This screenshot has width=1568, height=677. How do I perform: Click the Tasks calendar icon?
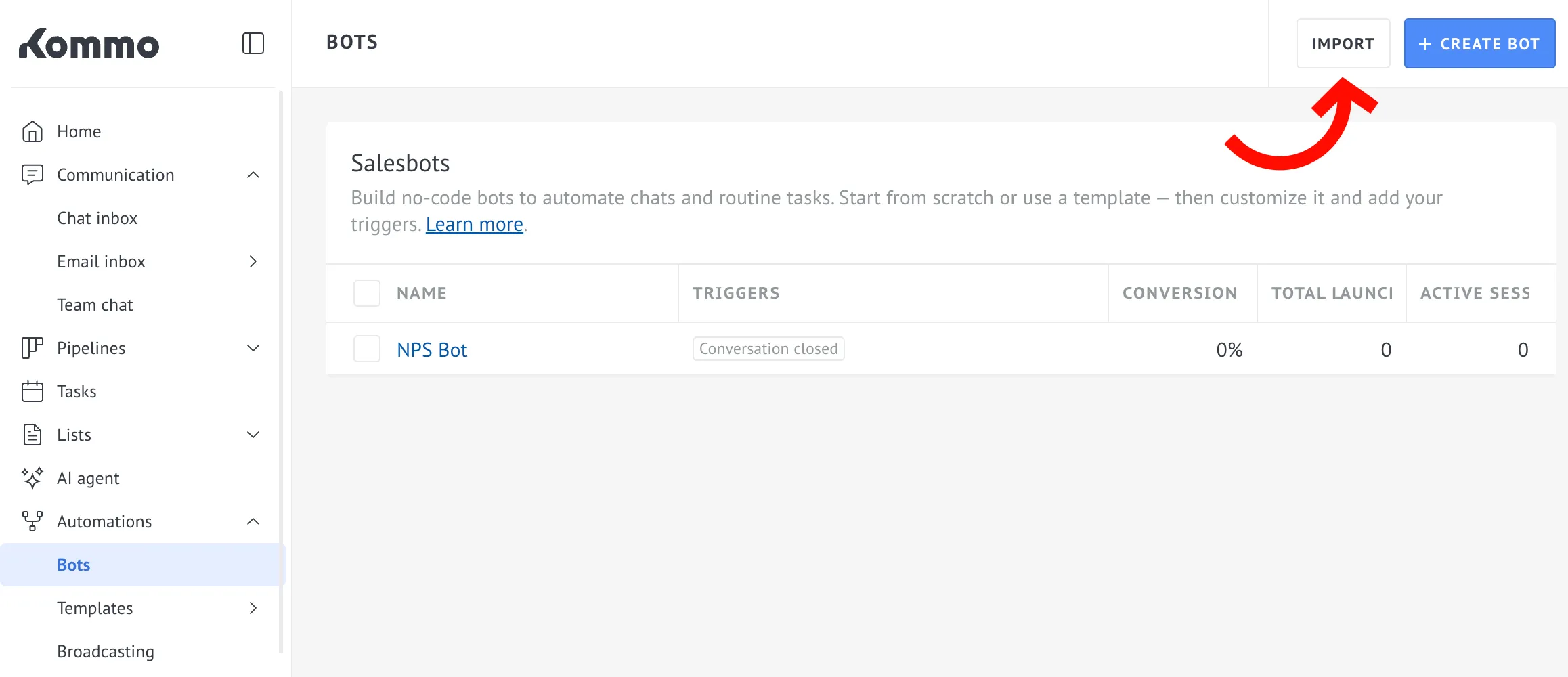pos(32,391)
